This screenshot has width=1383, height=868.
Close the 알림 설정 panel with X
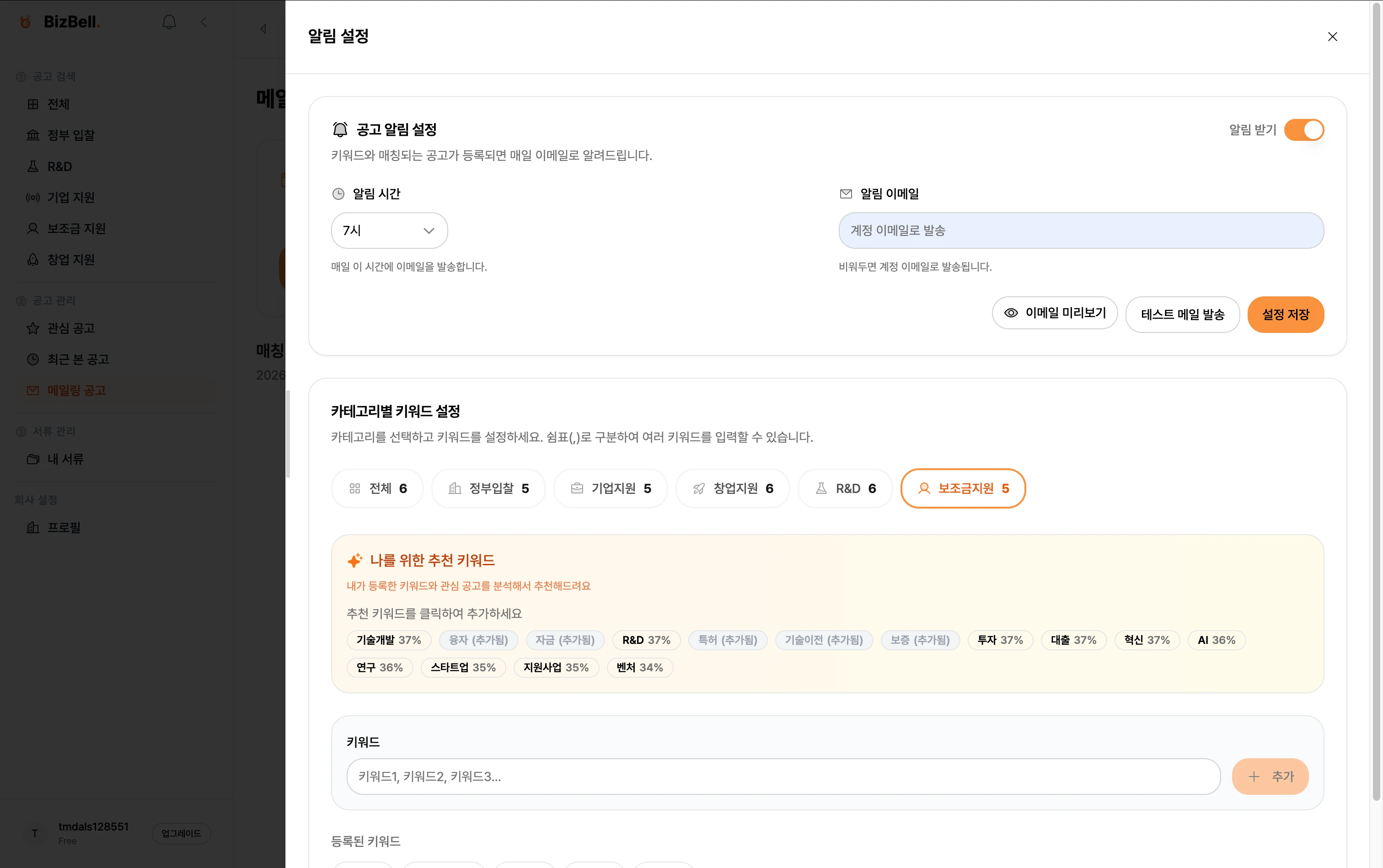(x=1332, y=37)
